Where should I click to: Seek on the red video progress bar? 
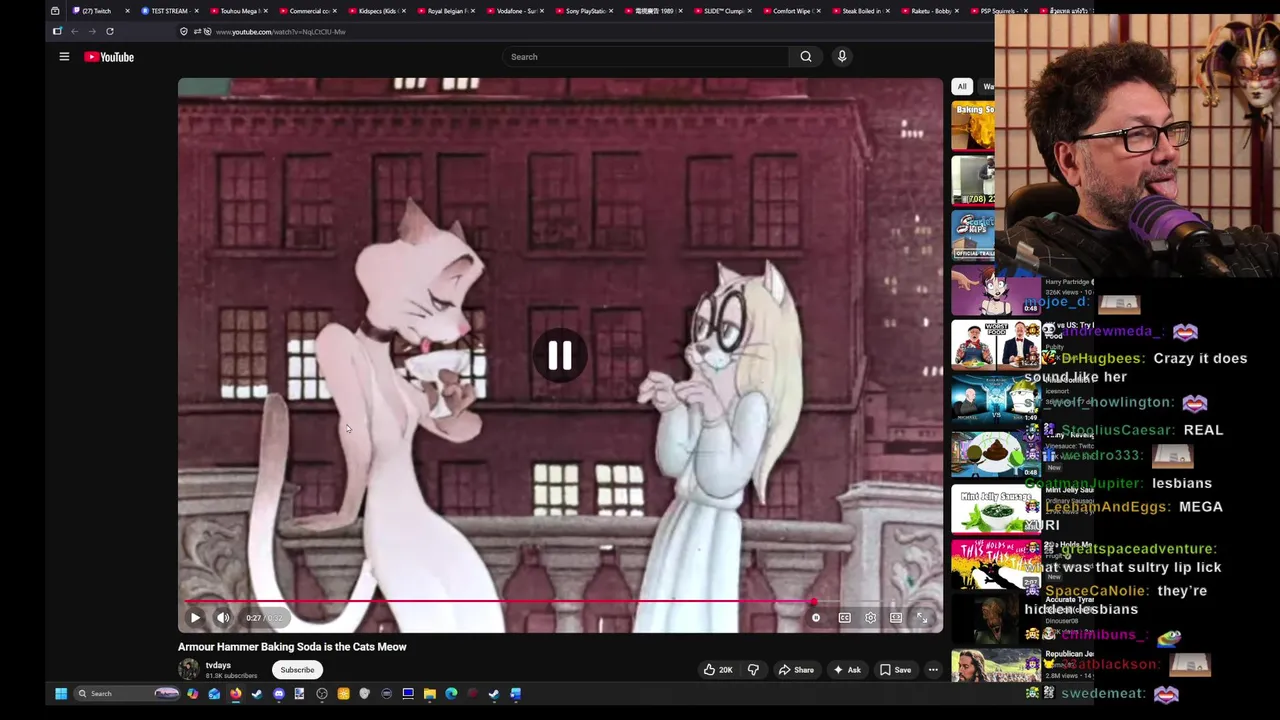tap(560, 602)
